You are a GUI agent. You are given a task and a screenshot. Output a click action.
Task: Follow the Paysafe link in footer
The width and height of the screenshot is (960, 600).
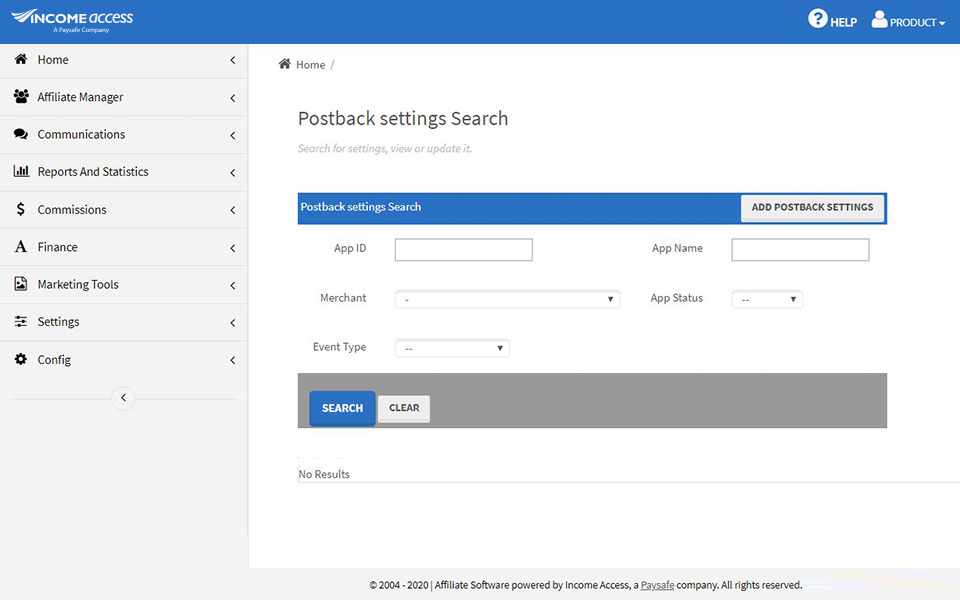[x=657, y=585]
